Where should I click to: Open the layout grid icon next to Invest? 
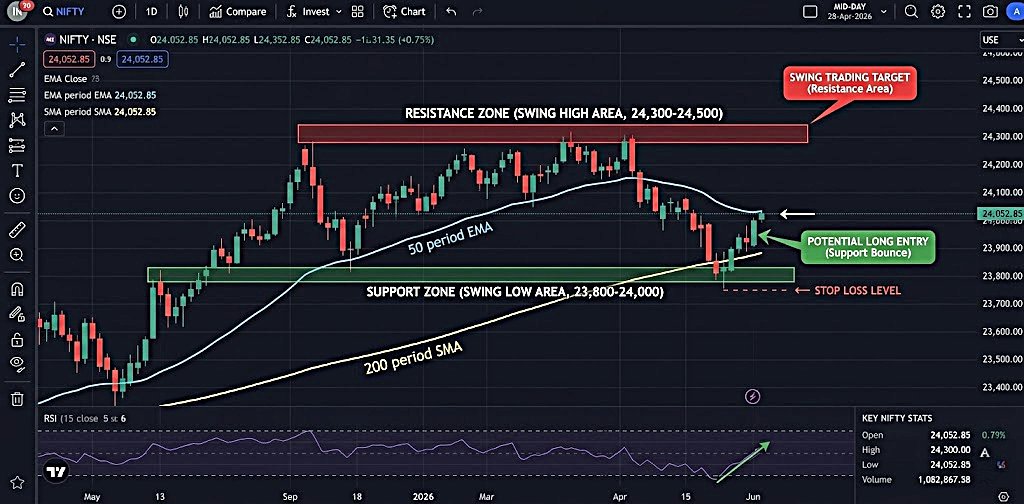pos(357,11)
